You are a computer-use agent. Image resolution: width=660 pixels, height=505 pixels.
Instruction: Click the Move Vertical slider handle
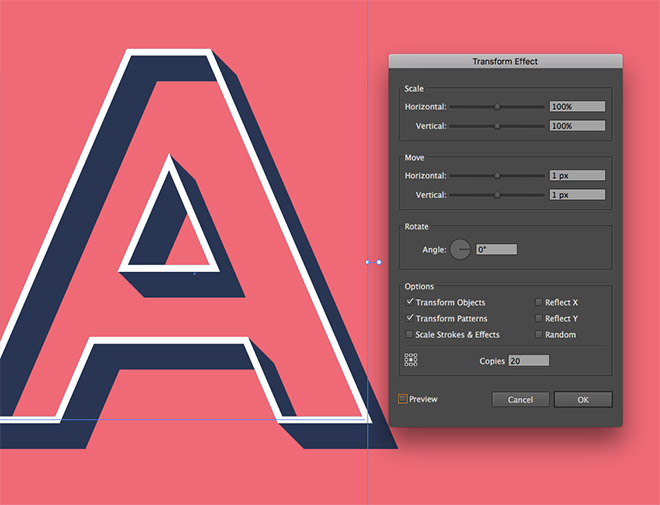coord(497,195)
